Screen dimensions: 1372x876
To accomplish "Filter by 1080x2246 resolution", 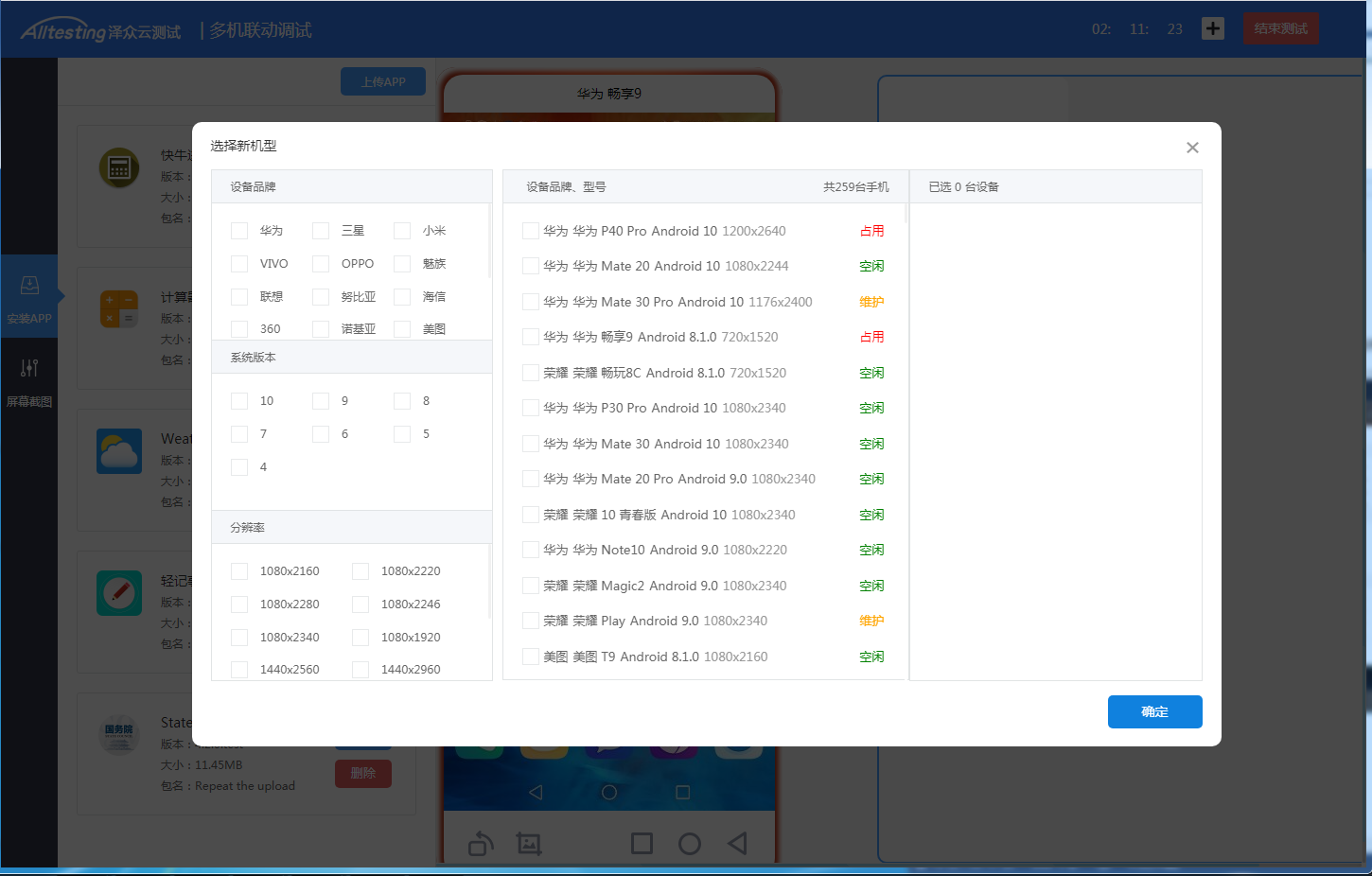I will 361,604.
